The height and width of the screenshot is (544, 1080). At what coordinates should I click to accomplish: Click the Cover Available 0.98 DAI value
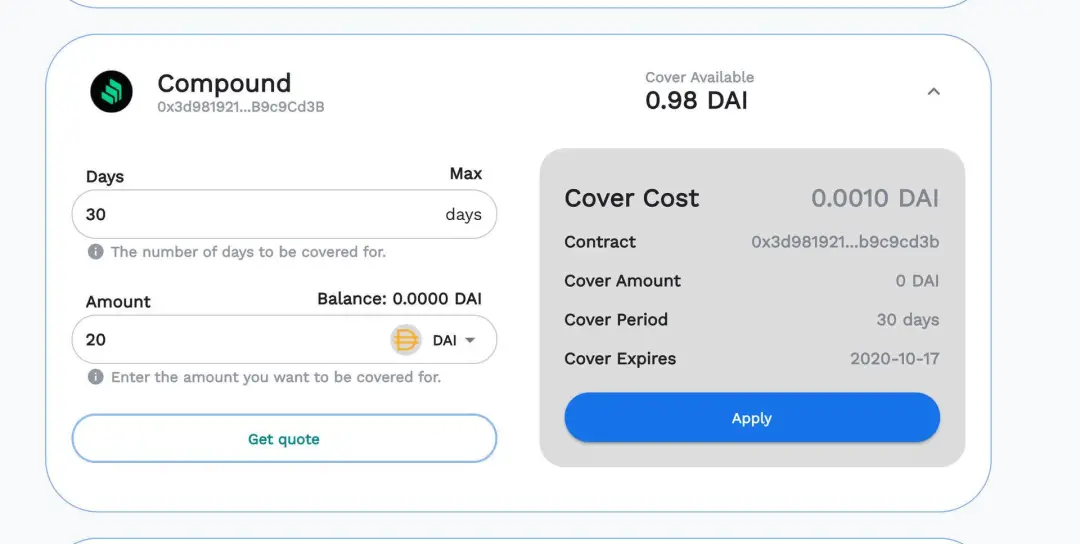click(x=696, y=101)
